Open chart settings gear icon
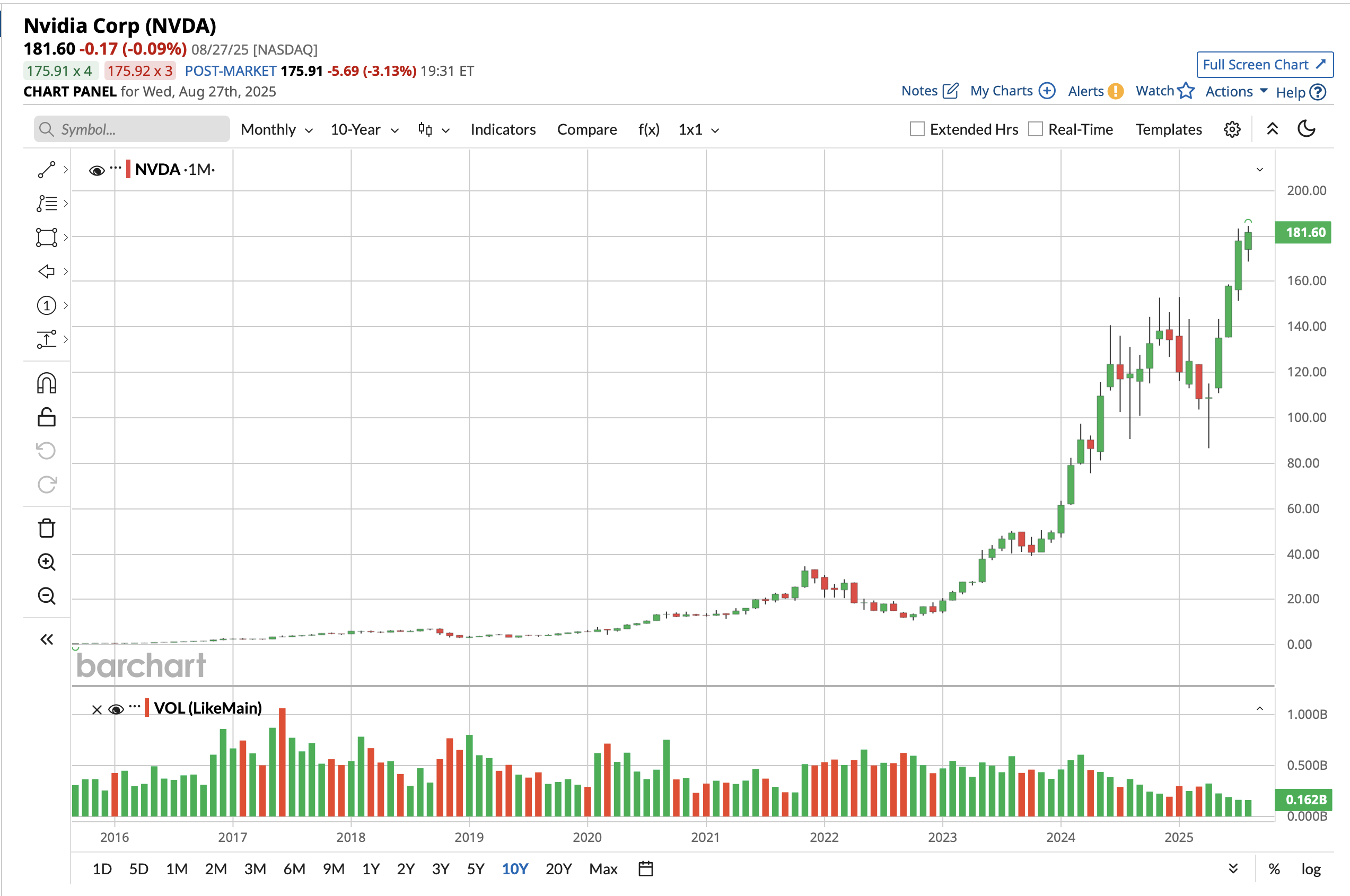The image size is (1350, 896). pos(1232,130)
